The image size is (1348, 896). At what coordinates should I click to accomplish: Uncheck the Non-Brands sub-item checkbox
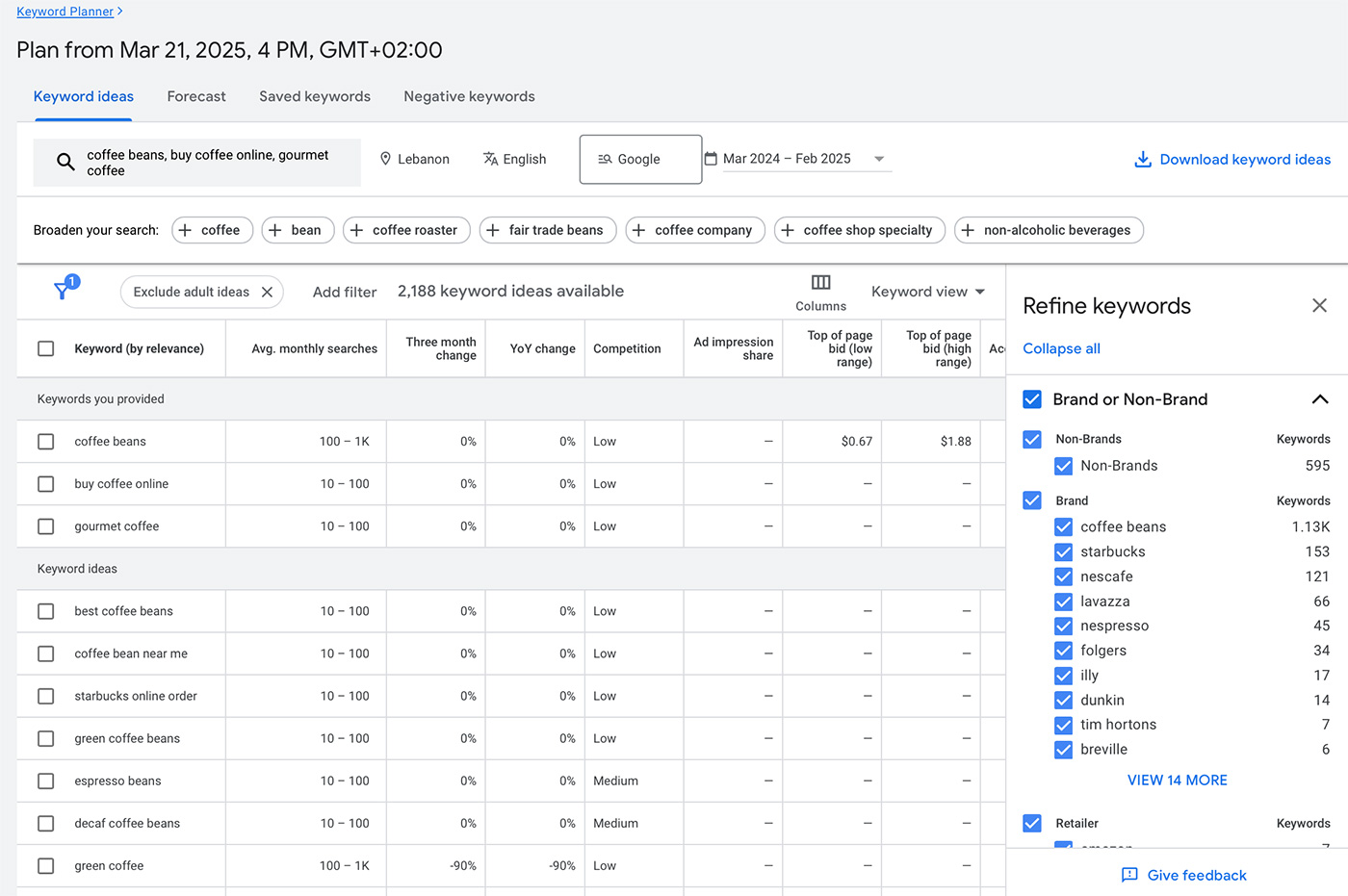[x=1063, y=466]
